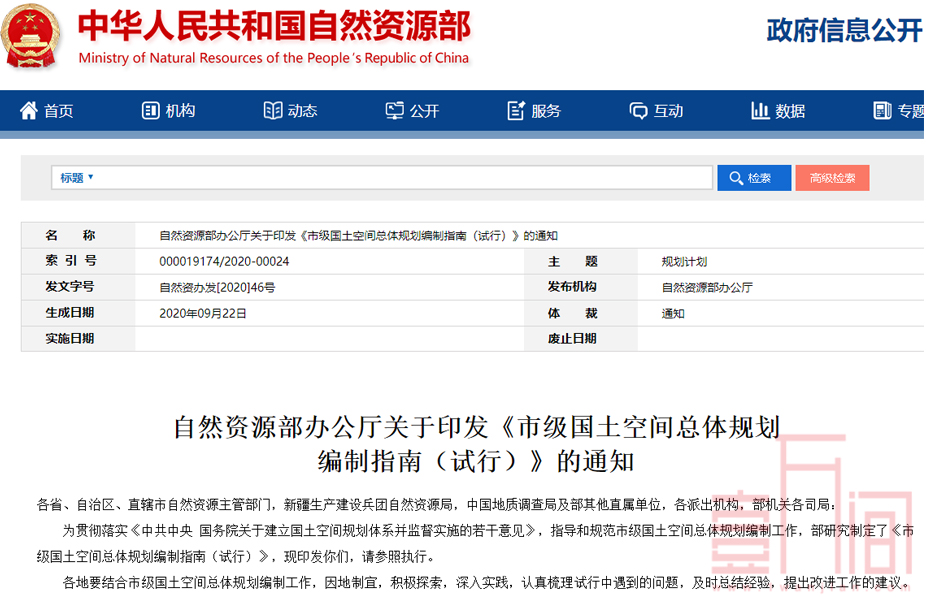Click the 废止日期 label cell
Screen dimensions: 926x597
[x=581, y=339]
